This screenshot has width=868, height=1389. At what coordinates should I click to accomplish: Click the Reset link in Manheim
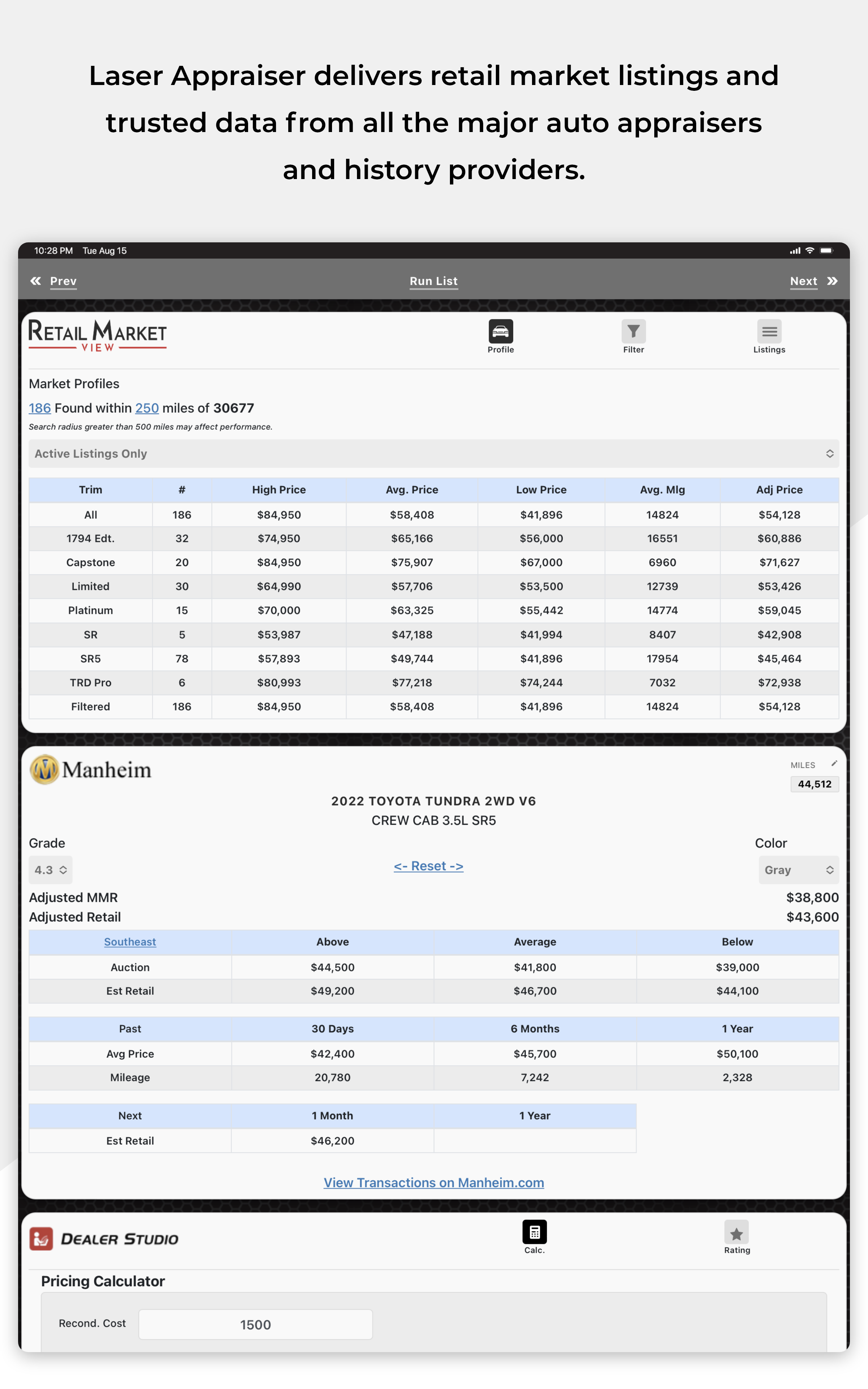pyautogui.click(x=428, y=866)
